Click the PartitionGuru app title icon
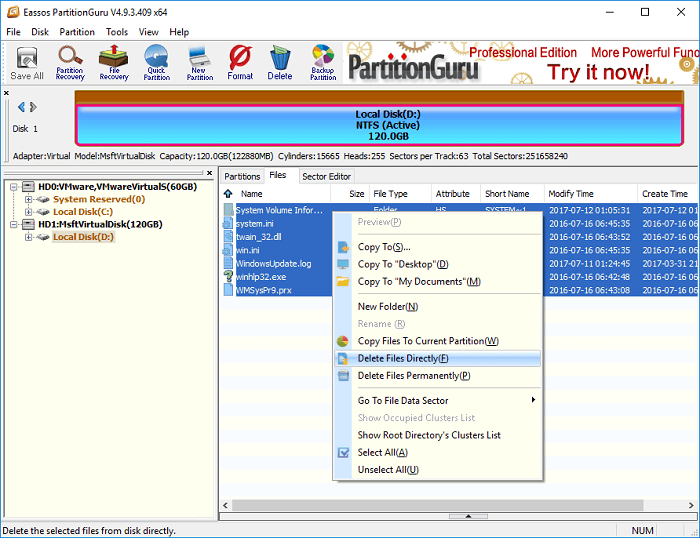This screenshot has width=700, height=538. (13, 12)
